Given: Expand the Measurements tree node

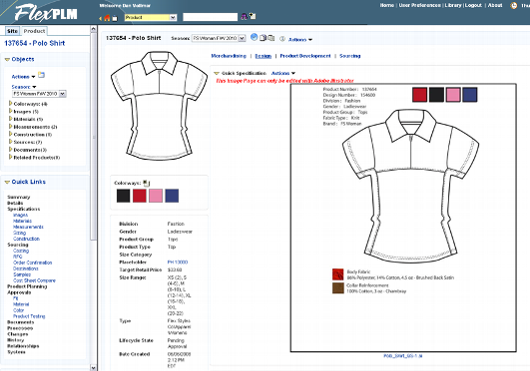Looking at the screenshot, I should (x=10, y=127).
